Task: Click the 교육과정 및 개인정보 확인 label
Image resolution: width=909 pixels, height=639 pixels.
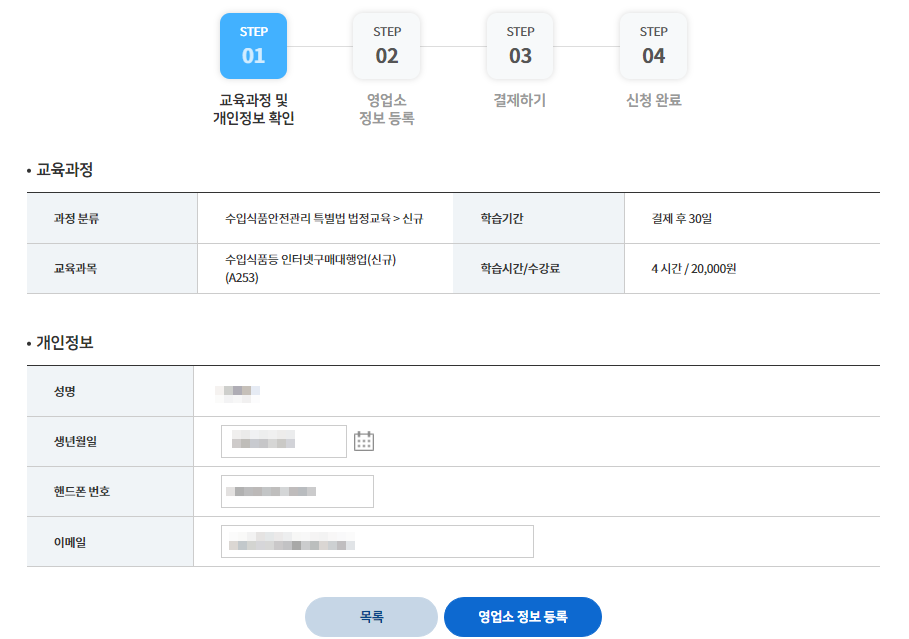Action: point(253,109)
